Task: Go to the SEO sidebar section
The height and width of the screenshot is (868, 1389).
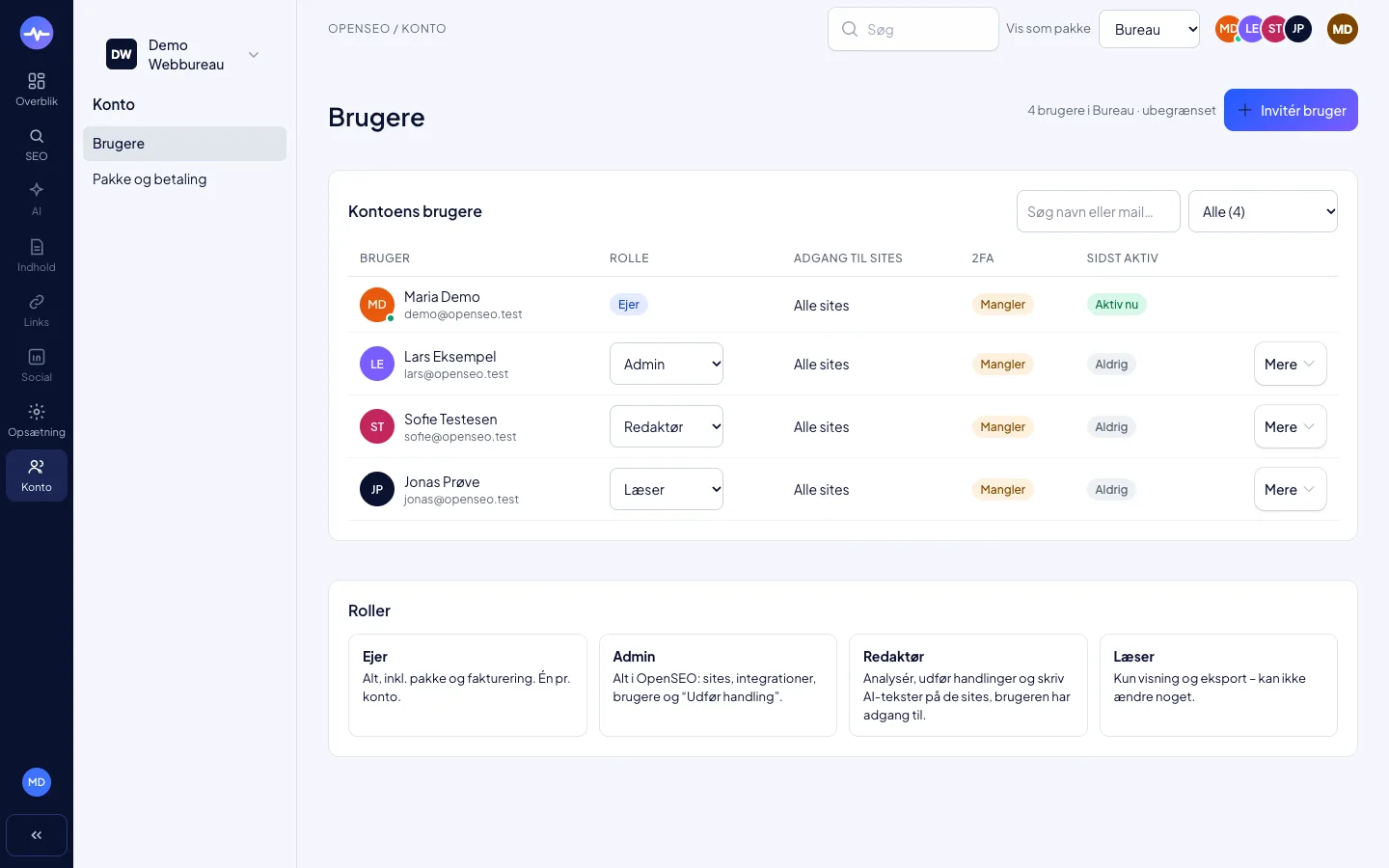Action: coord(37,144)
